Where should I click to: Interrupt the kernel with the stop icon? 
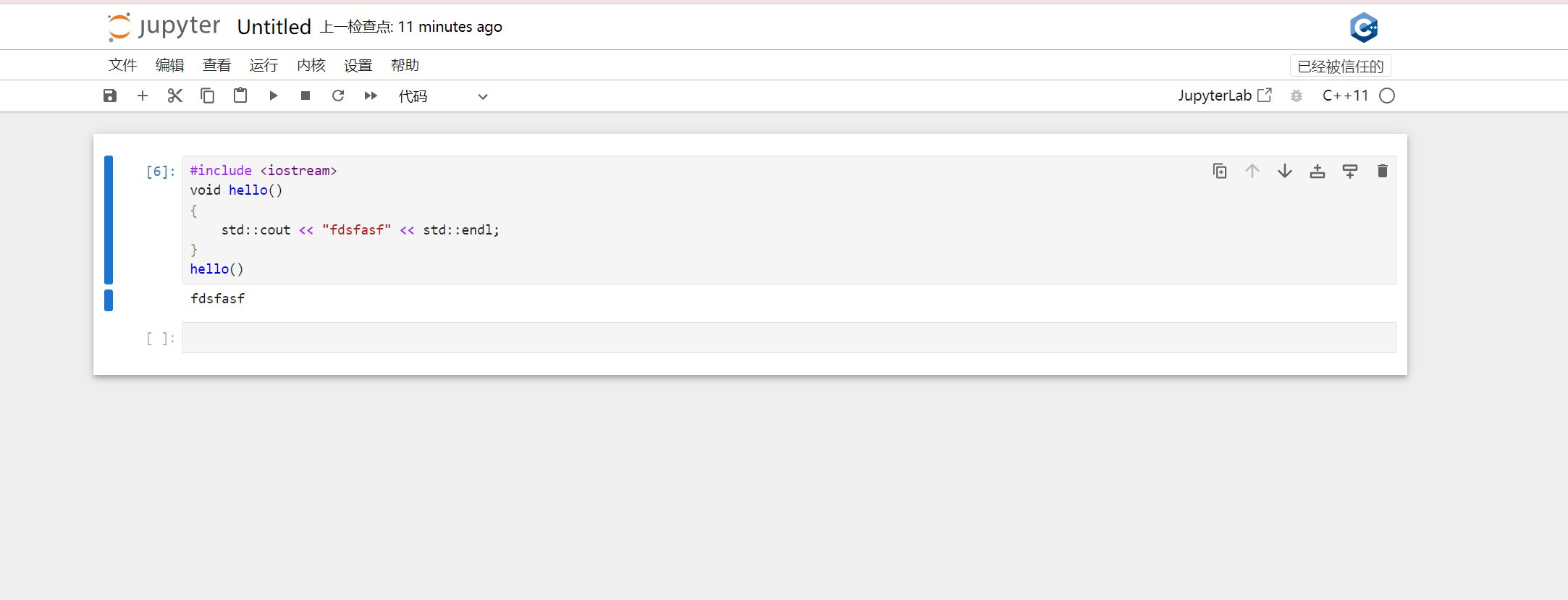tap(305, 96)
